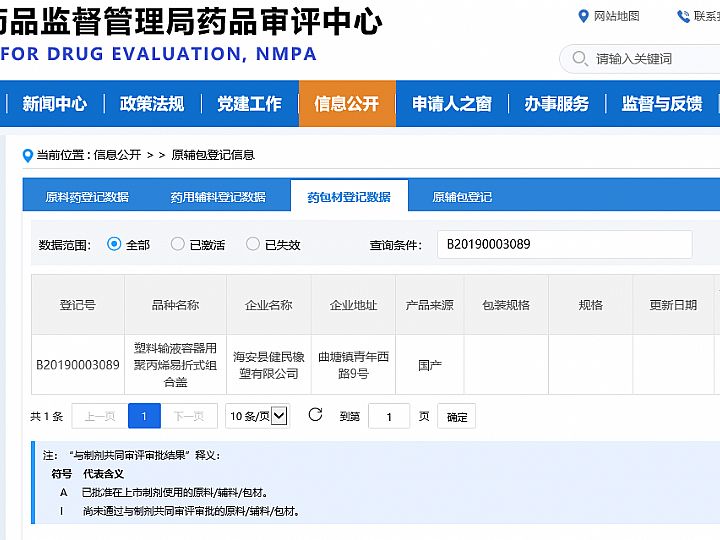Screen dimensions: 720x540
Task: Switch to the 药用辅料登记数据 tab
Action: point(218,197)
